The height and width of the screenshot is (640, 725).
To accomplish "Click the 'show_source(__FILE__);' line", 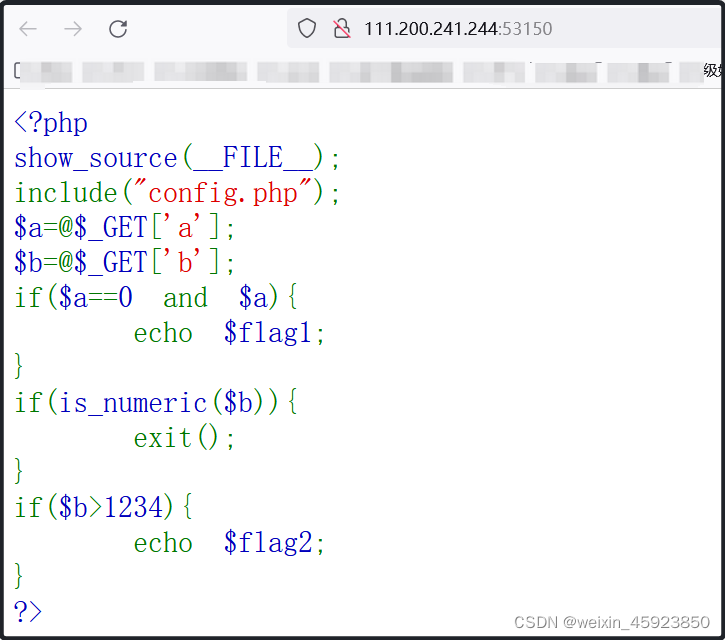I will [x=177, y=158].
